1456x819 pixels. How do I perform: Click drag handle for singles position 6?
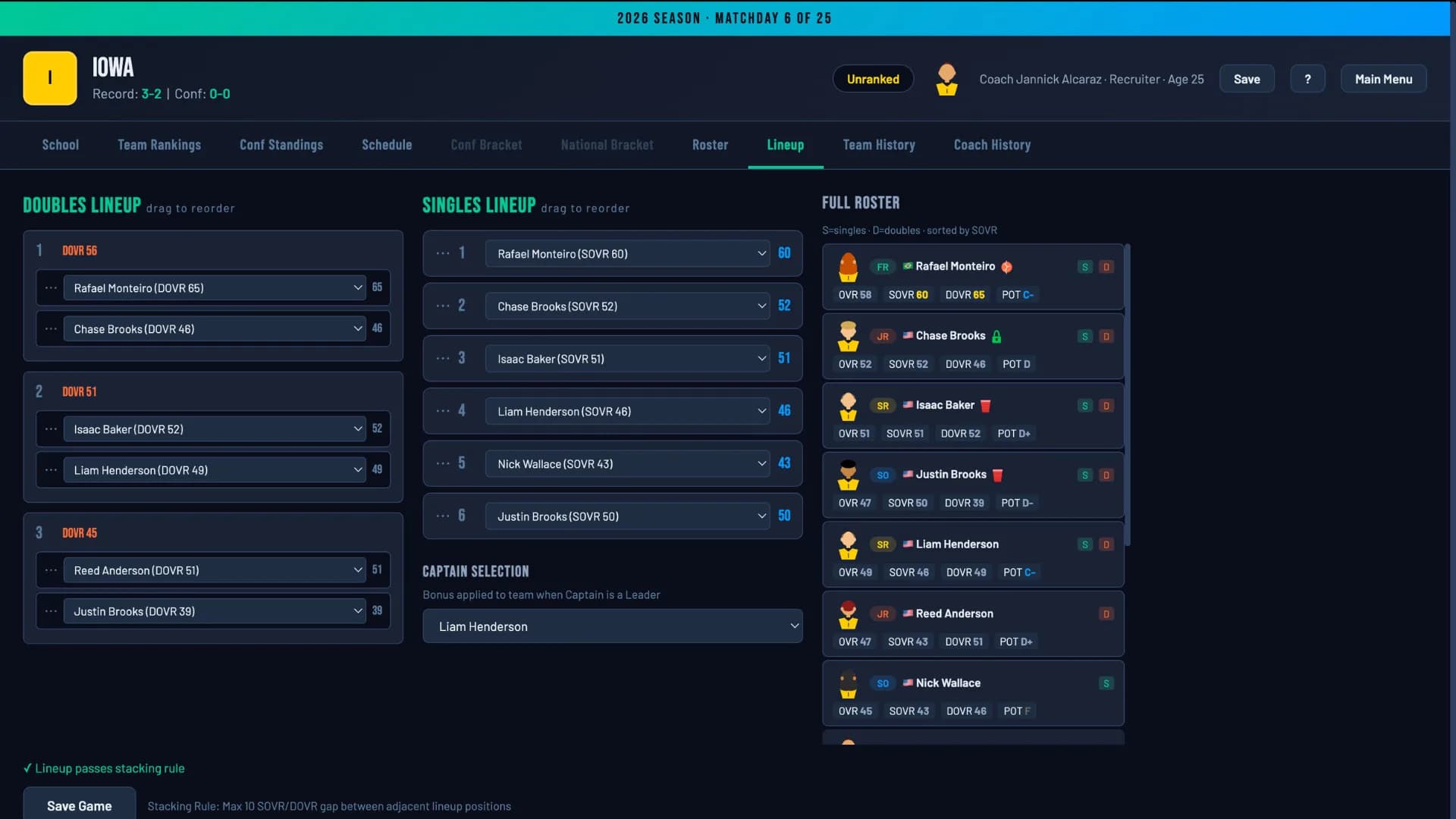[x=443, y=516]
